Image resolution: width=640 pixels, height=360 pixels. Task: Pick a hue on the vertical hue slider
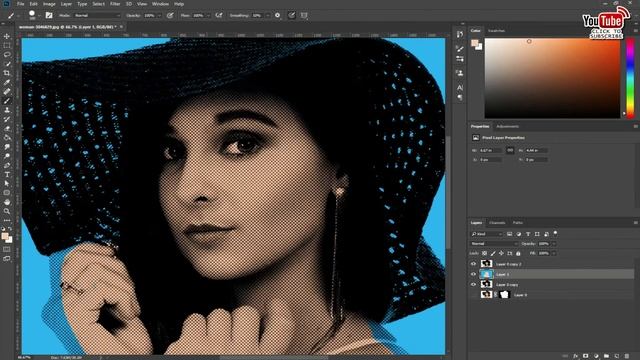[x=630, y=78]
